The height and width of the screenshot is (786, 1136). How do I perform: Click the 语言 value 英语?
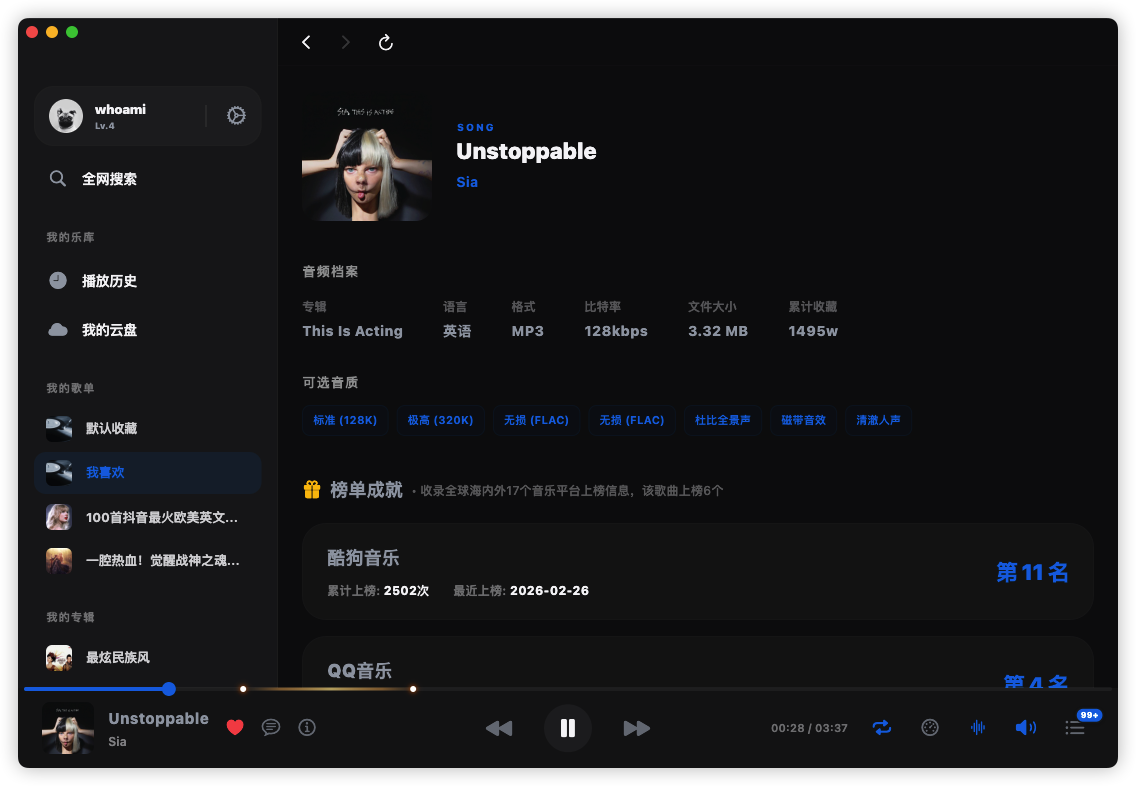(457, 331)
